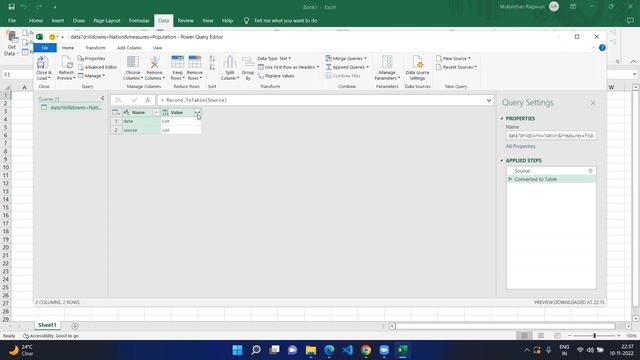Collapse the APPLIED STEPS section
The image size is (640, 360).
click(x=502, y=160)
